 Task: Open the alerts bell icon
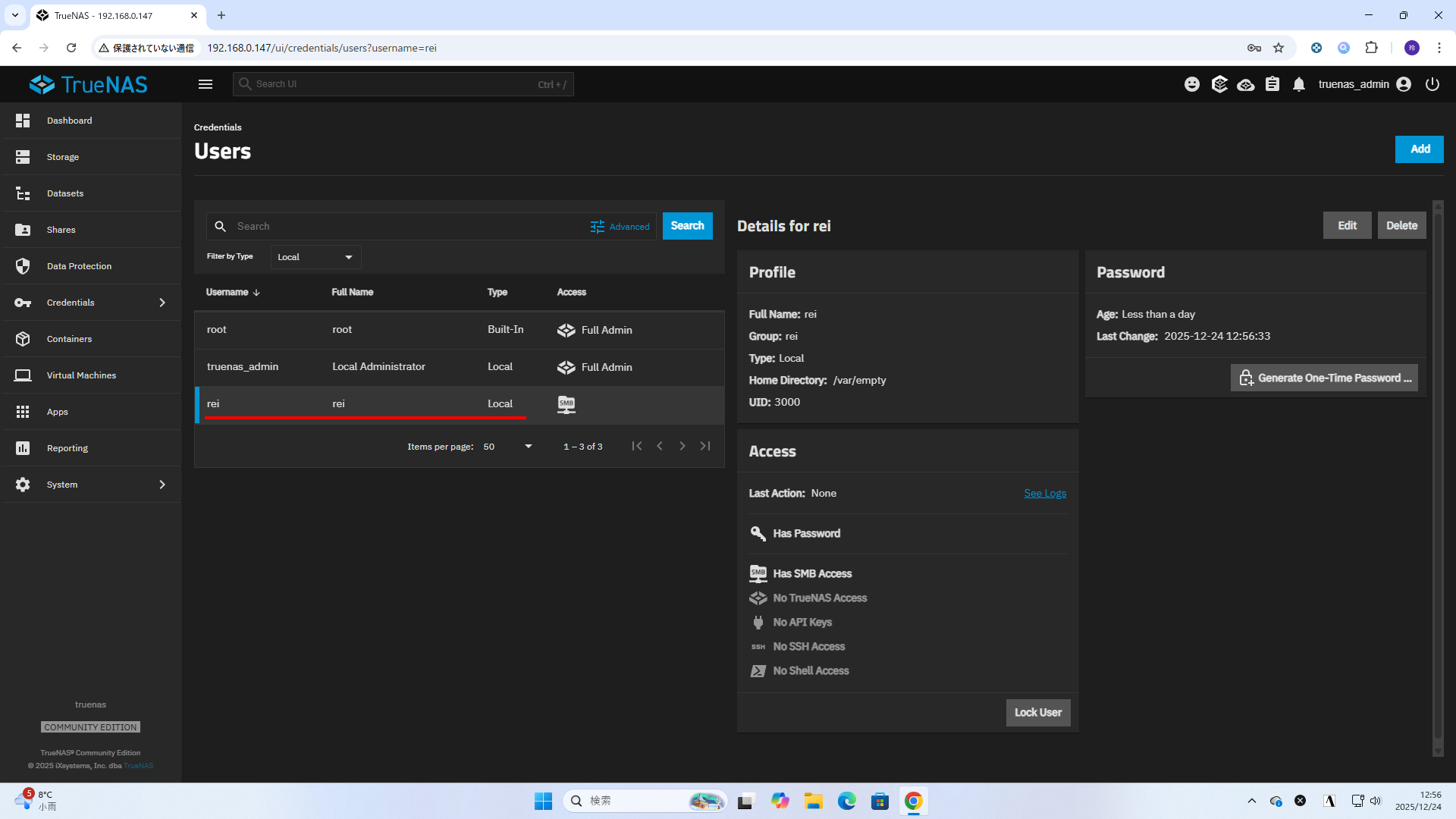pyautogui.click(x=1299, y=84)
